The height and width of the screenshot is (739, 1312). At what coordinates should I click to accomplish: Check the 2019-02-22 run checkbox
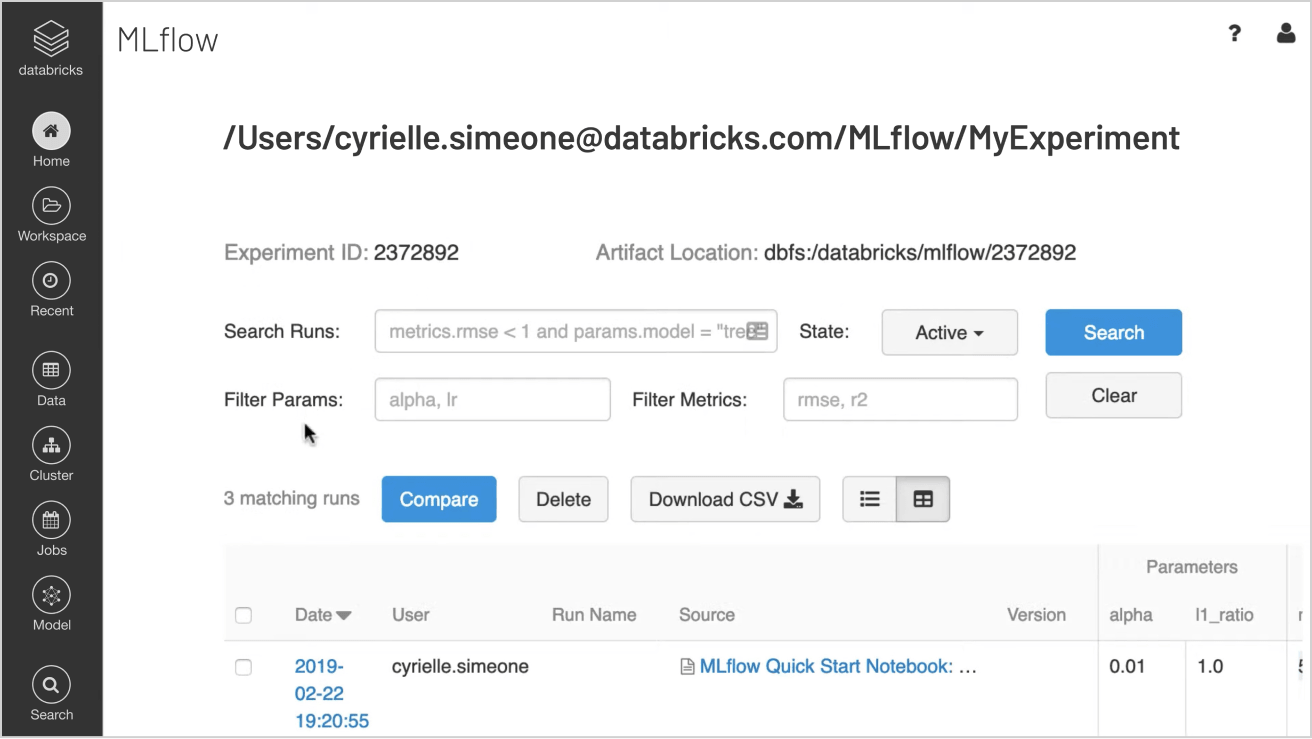[x=243, y=667]
